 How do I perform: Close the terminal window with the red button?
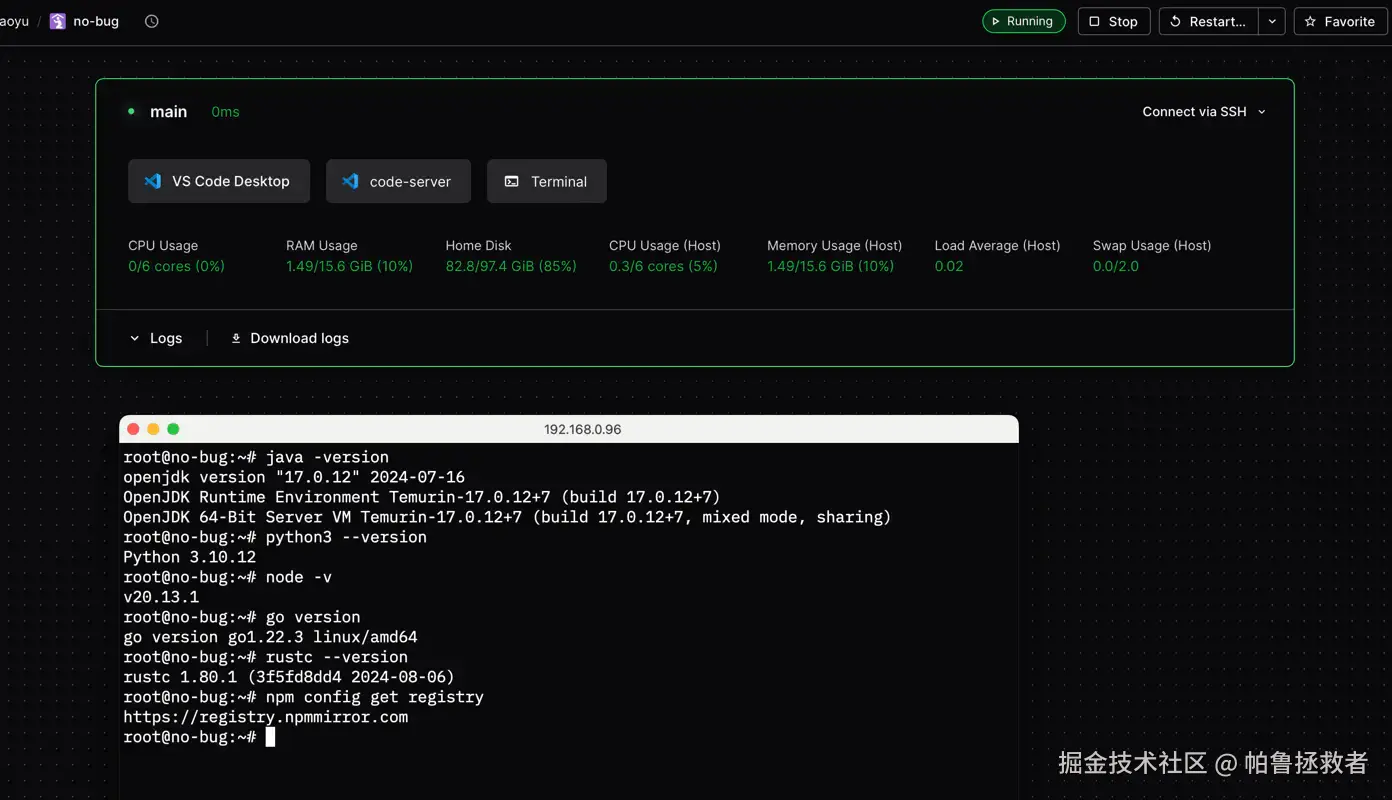pyautogui.click(x=133, y=429)
